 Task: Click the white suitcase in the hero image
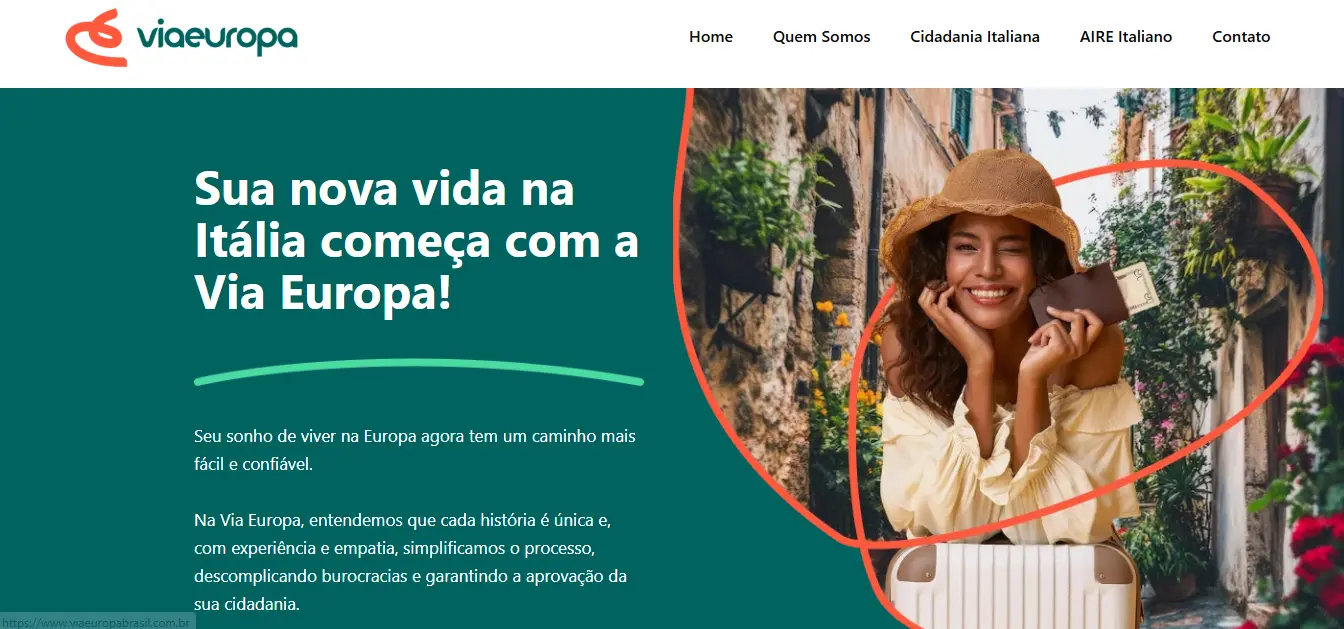[x=1011, y=585]
